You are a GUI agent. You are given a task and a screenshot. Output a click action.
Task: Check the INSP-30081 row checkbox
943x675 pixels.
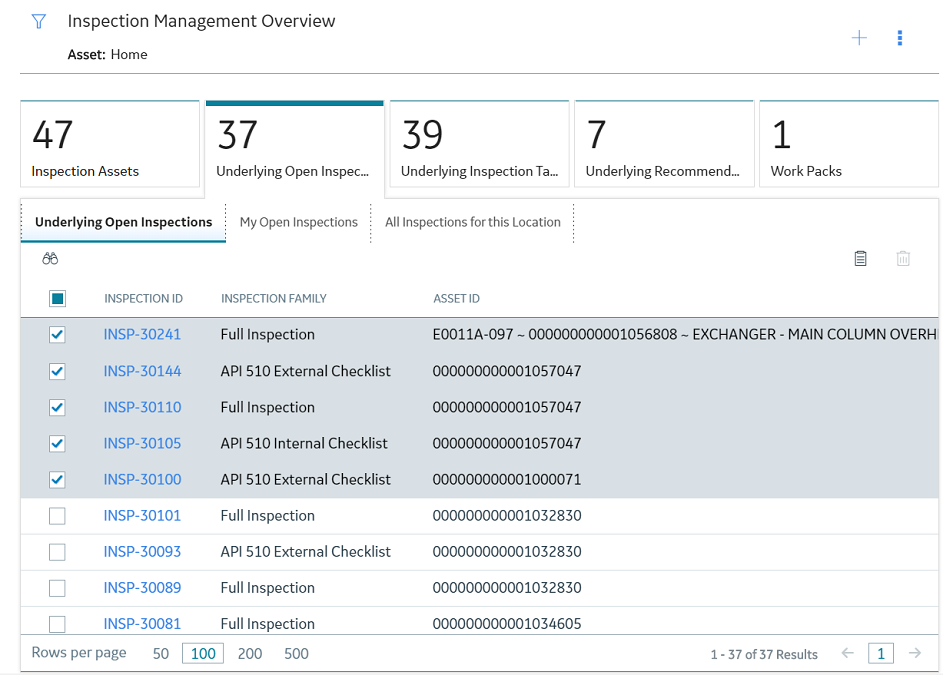point(57,624)
